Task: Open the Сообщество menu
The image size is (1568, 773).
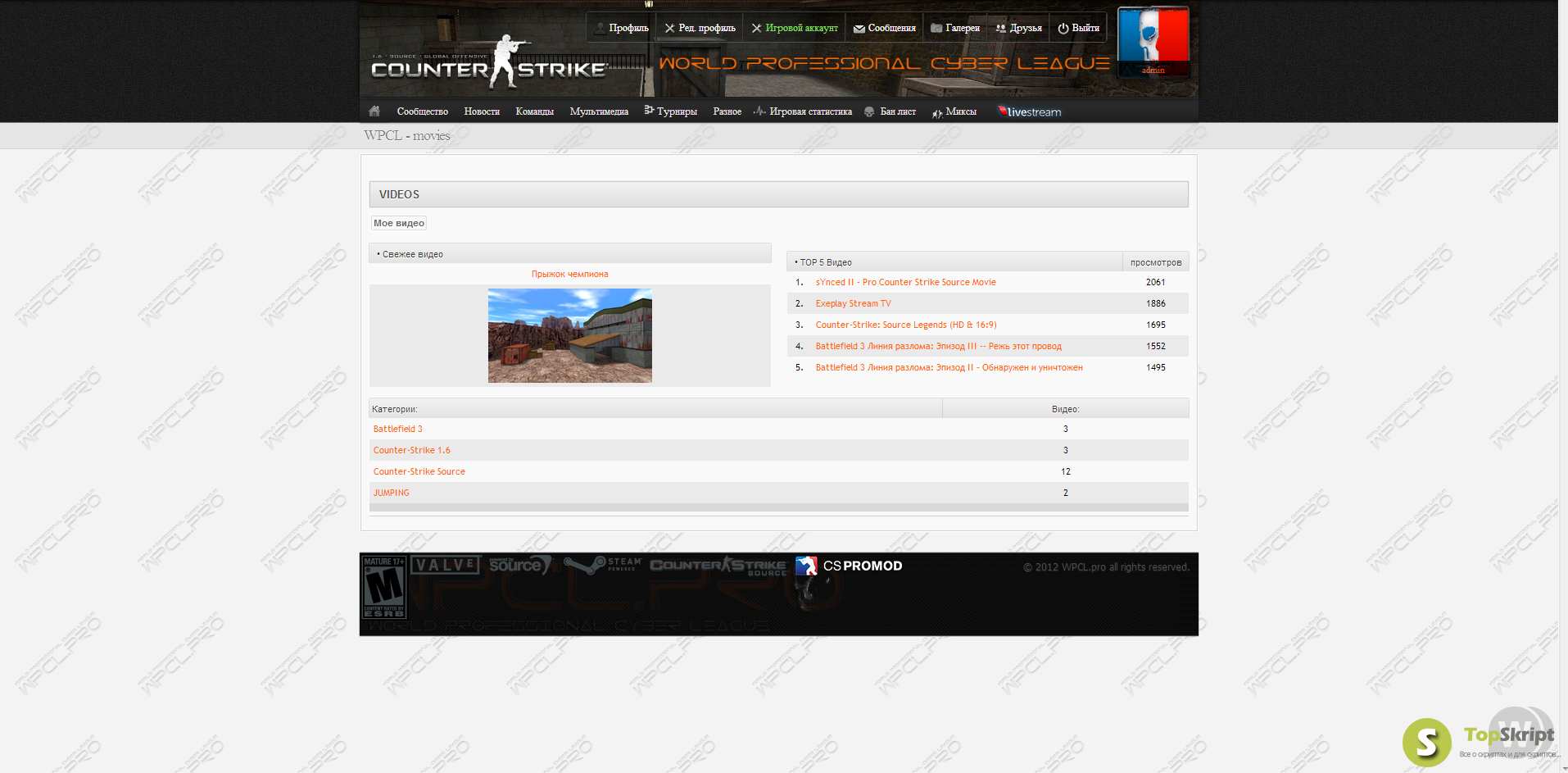Action: tap(422, 111)
